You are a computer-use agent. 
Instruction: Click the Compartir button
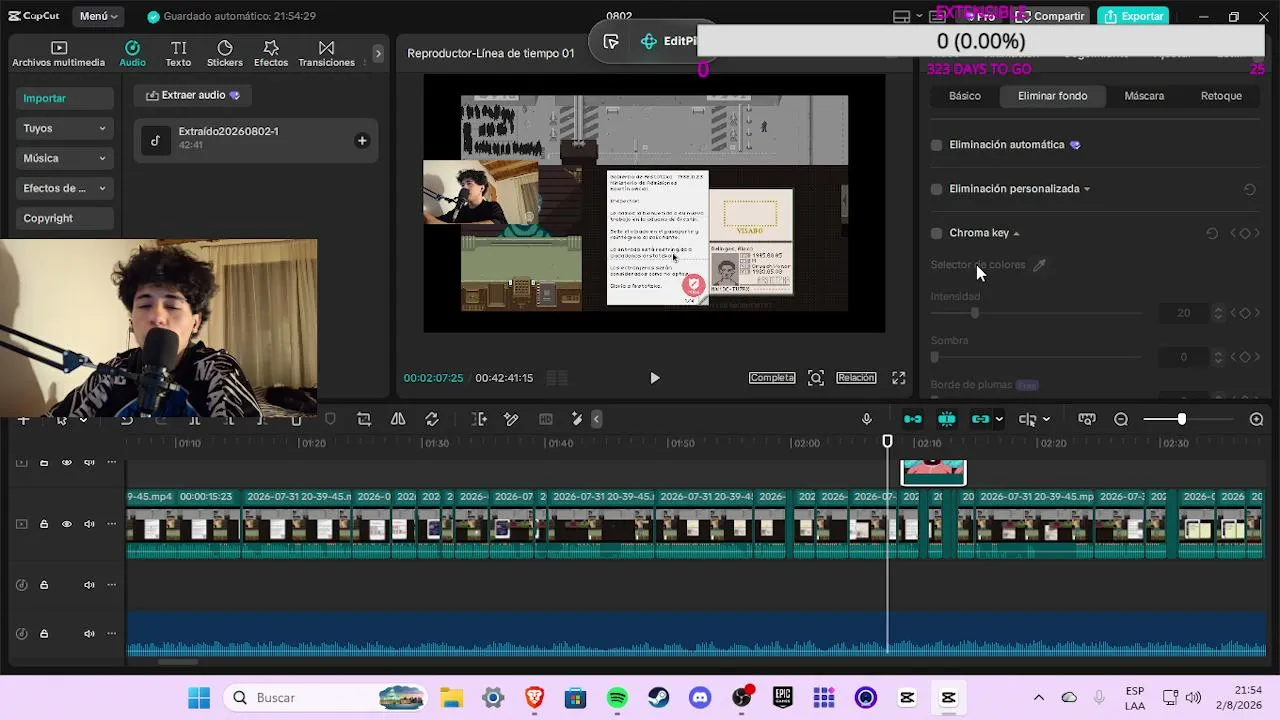click(1050, 16)
